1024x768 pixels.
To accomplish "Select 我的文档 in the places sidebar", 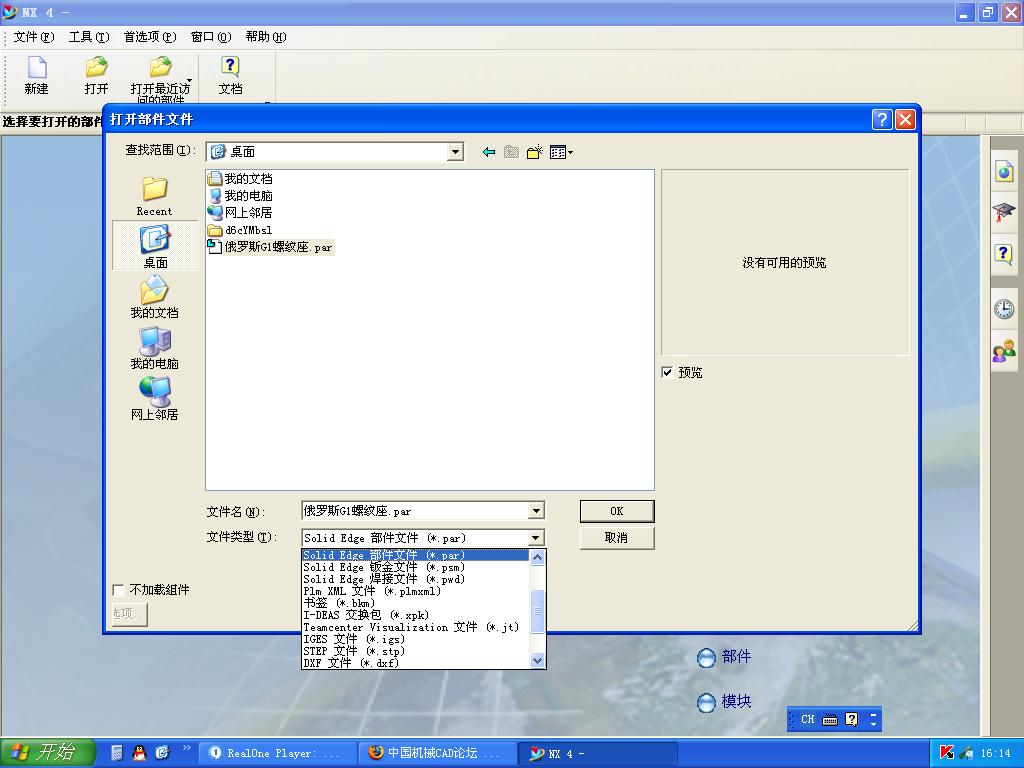I will (155, 296).
